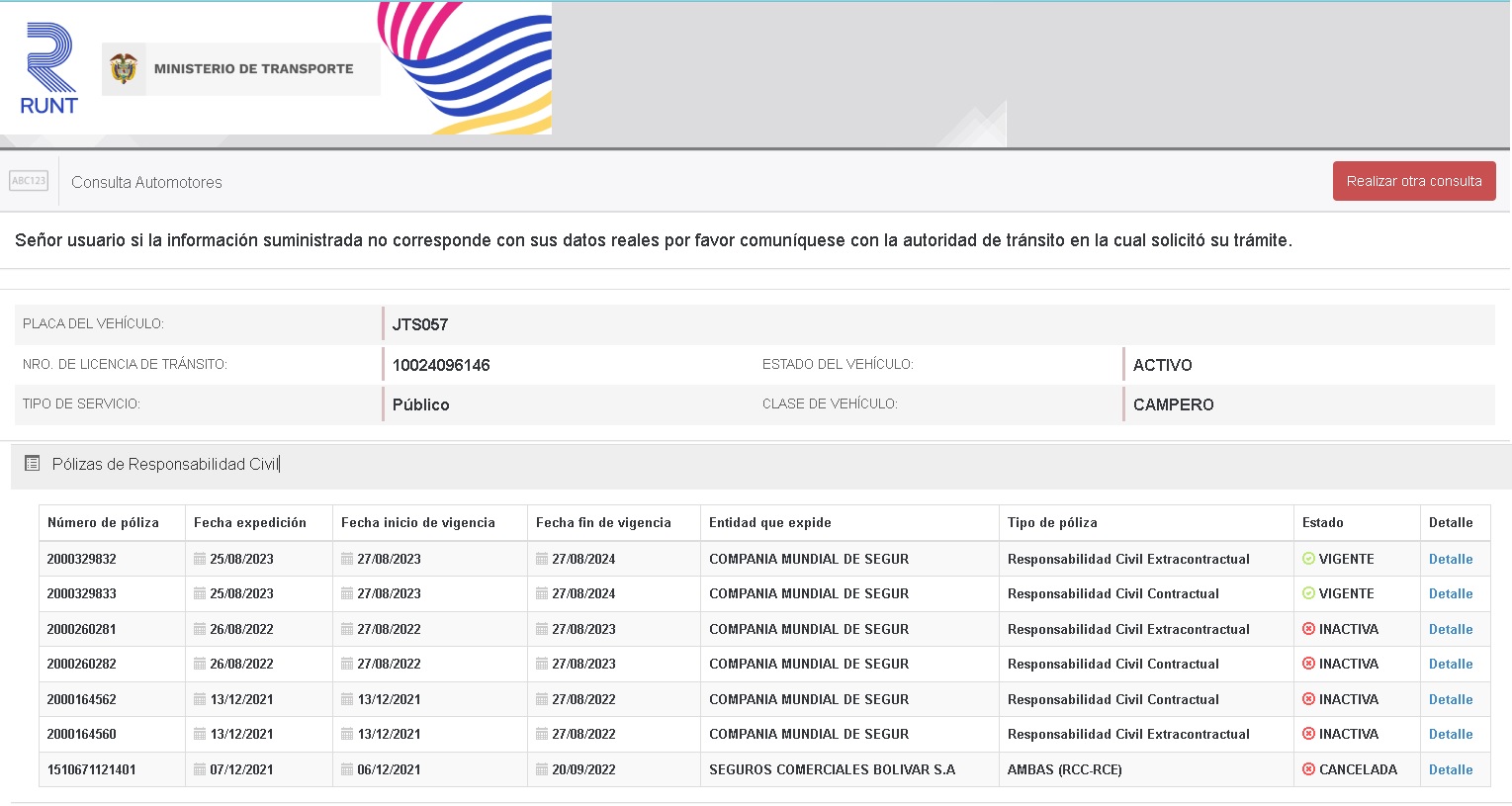Click green VIGENTE check icon for policy 2000329832

(x=1308, y=559)
